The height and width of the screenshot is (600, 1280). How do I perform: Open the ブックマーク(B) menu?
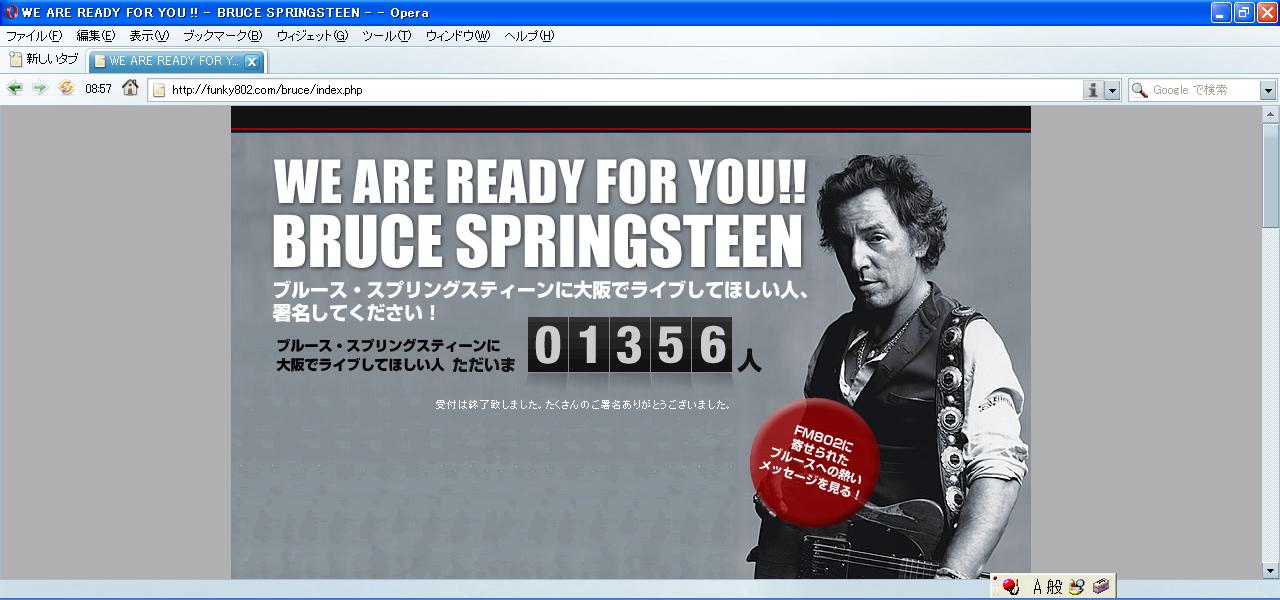pos(222,36)
